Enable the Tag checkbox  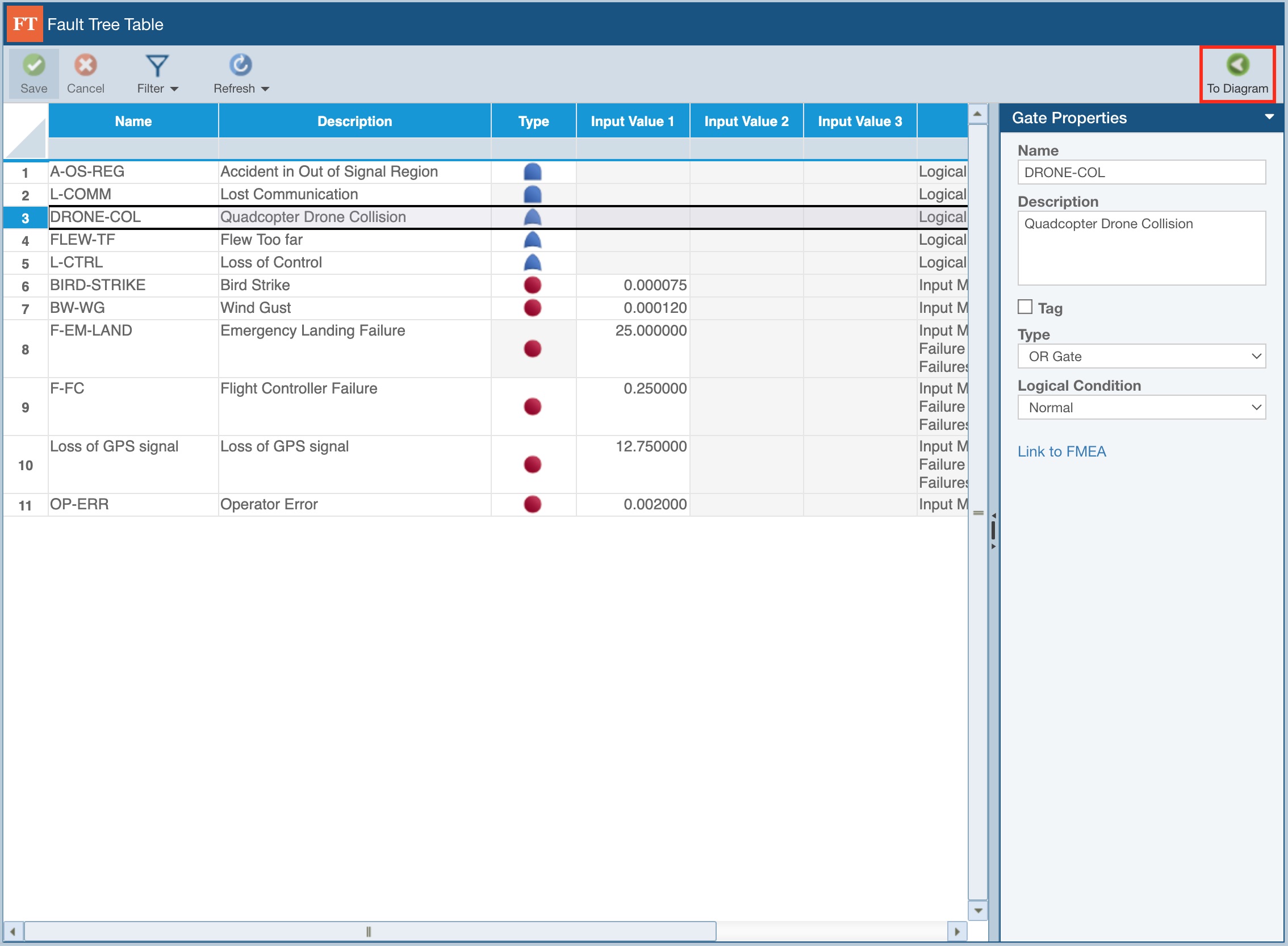click(x=1025, y=307)
